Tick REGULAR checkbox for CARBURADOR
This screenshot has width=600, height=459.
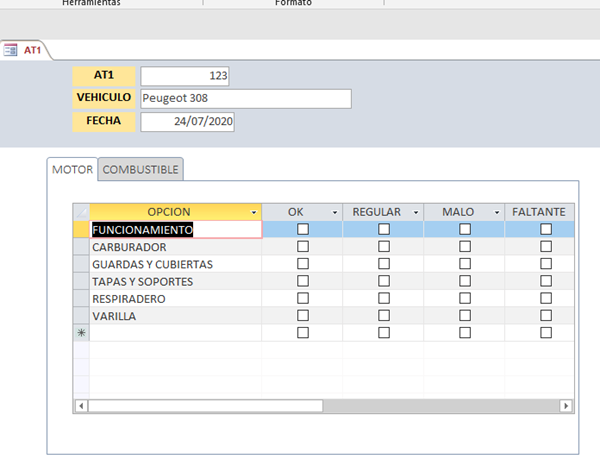click(384, 247)
